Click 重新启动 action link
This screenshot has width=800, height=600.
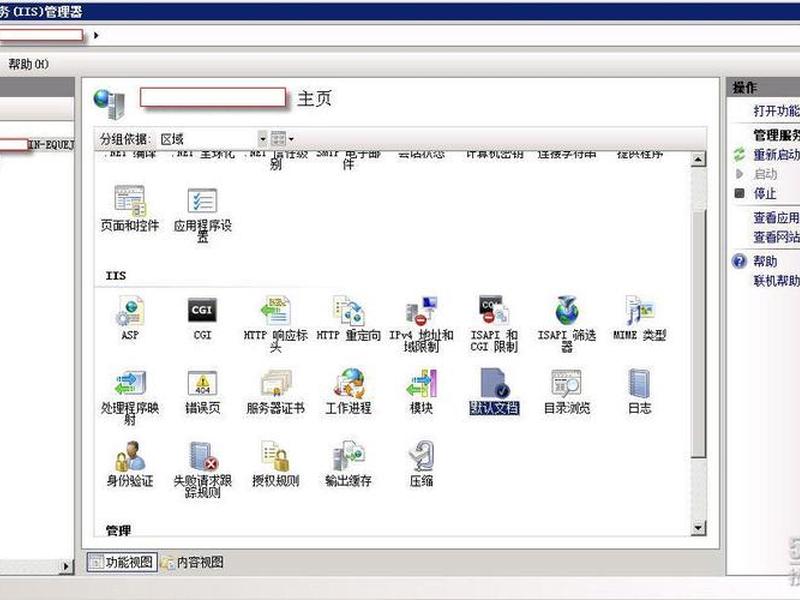[x=777, y=155]
